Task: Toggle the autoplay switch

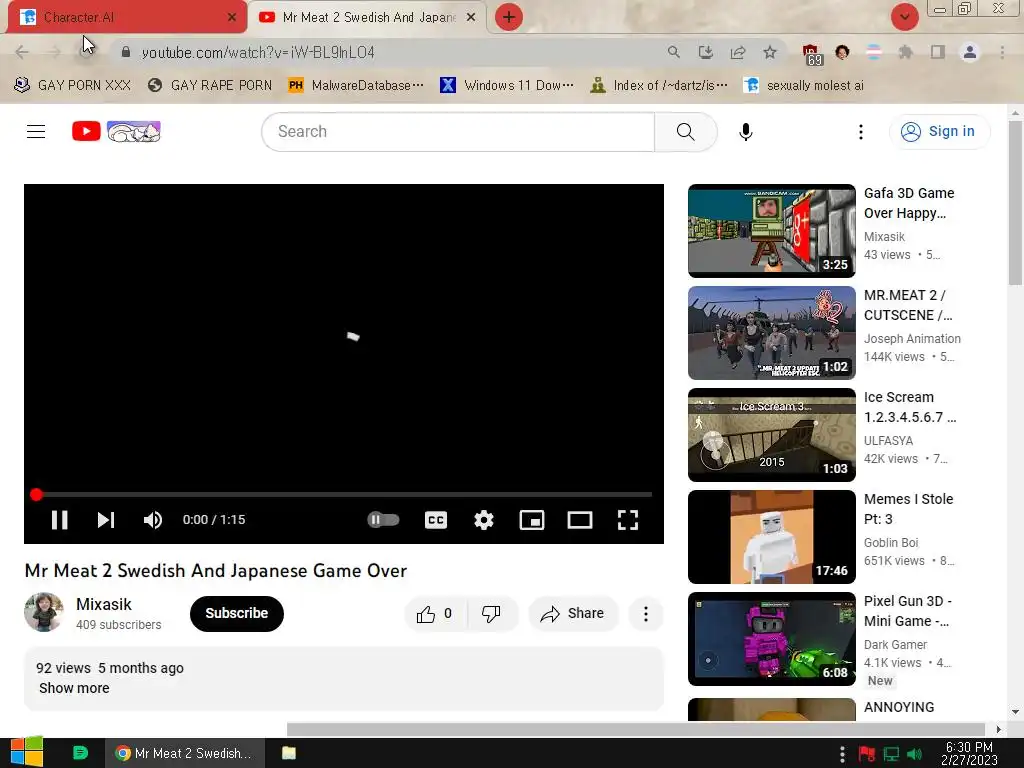Action: click(x=383, y=520)
